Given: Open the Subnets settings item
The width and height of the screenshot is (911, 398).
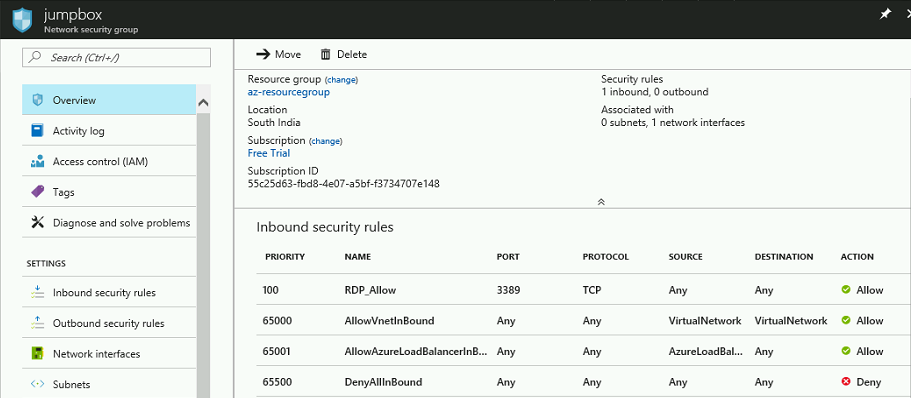Looking at the screenshot, I should click(109, 384).
